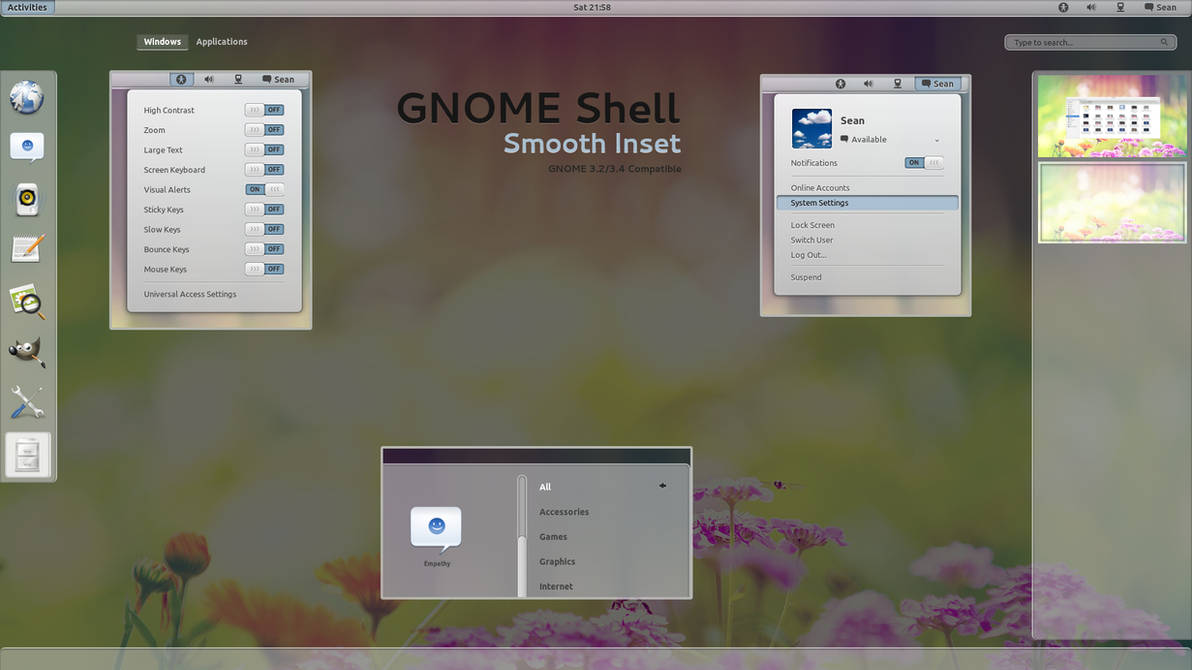Focus the Type to search field
Viewport: 1192px width, 670px height.
pyautogui.click(x=1090, y=43)
